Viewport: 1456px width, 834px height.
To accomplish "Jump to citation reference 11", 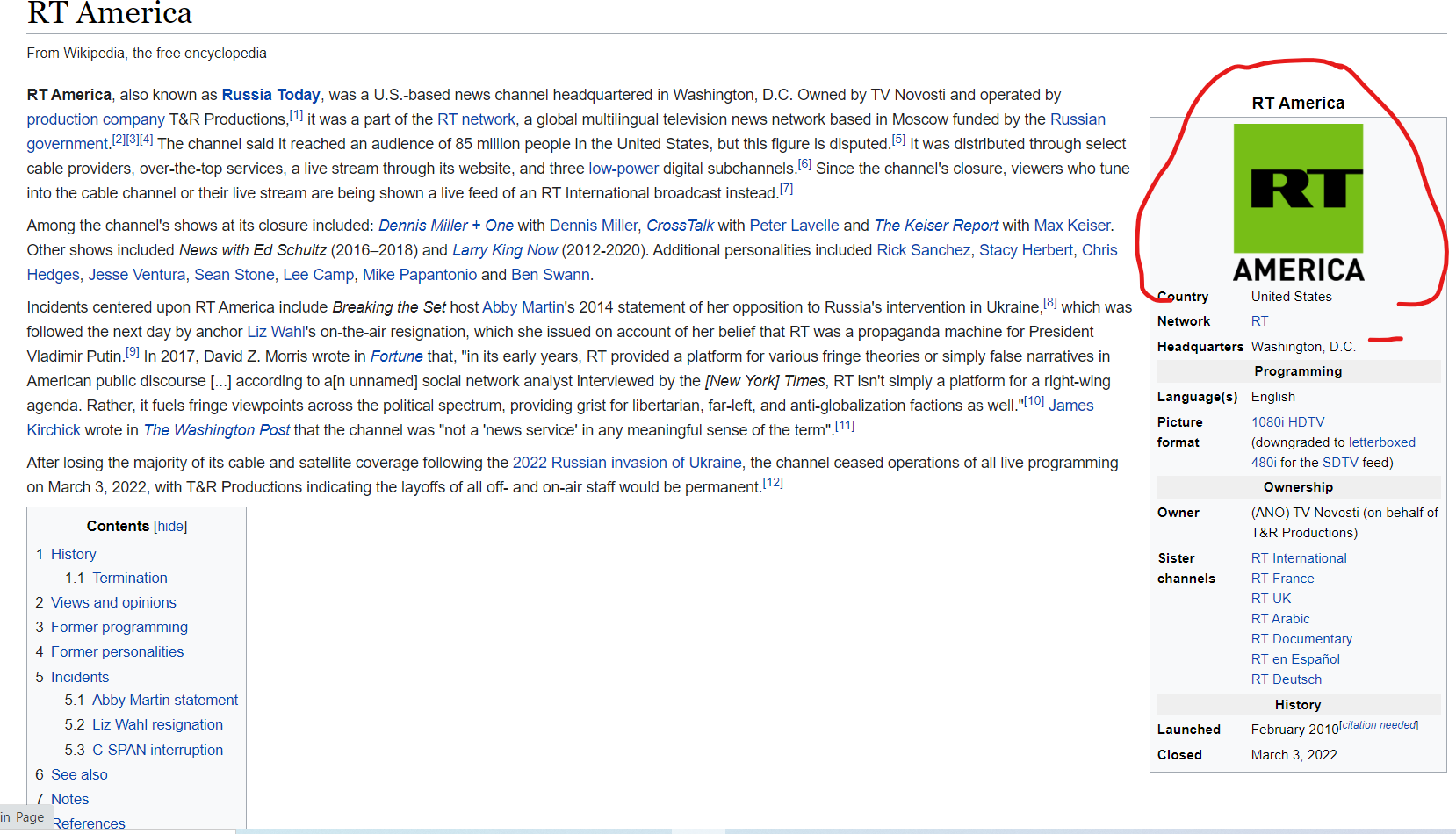I will (x=845, y=425).
